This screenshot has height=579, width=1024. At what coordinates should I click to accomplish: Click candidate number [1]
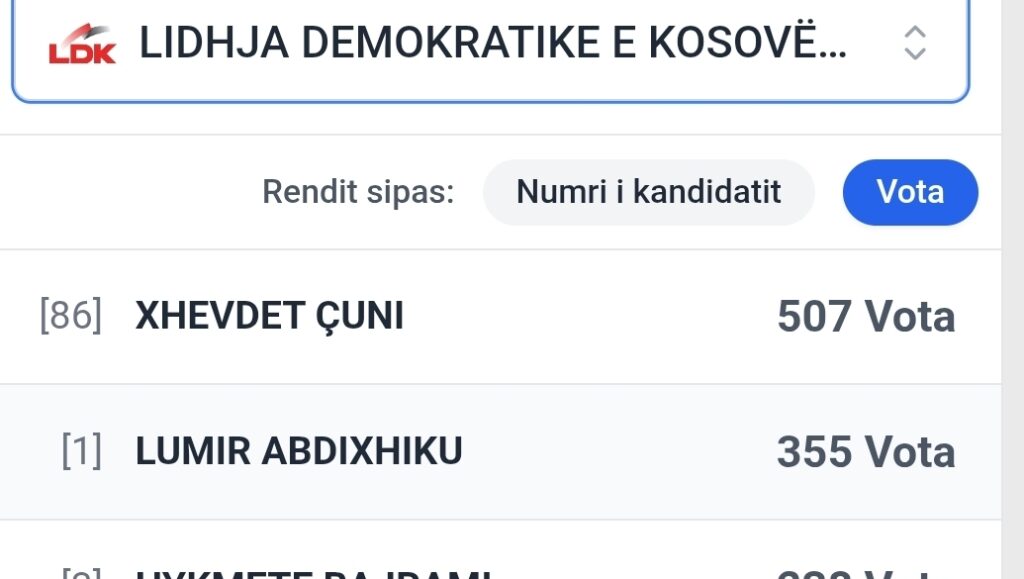[81, 452]
